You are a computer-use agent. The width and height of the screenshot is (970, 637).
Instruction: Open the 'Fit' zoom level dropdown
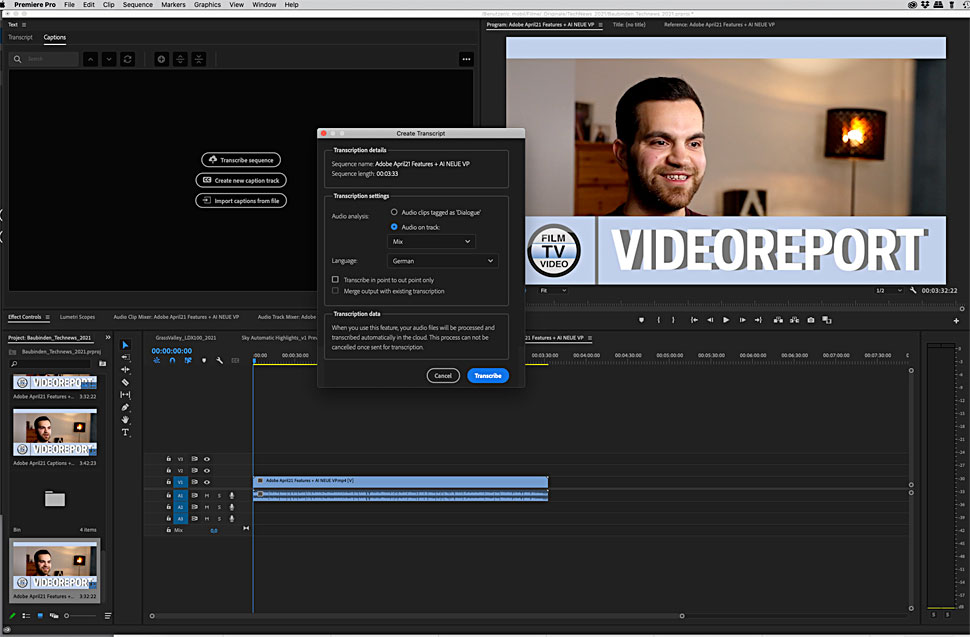coord(553,290)
